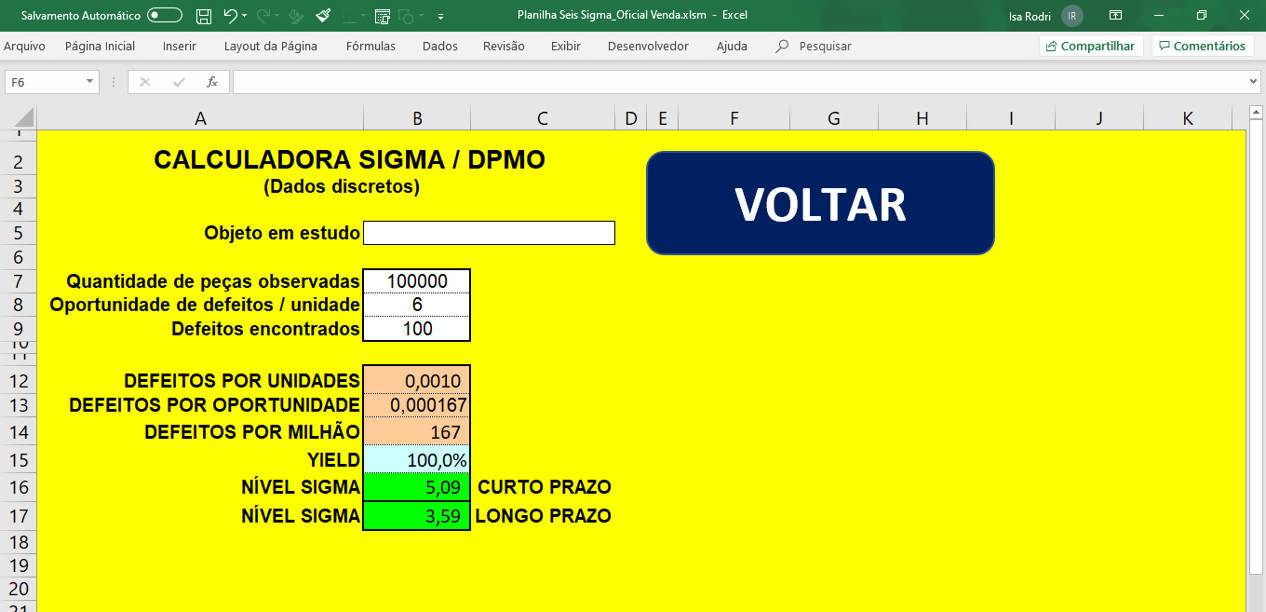Open Customize Quick Access Toolbar dropdown
The height and width of the screenshot is (612, 1266).
(441, 17)
